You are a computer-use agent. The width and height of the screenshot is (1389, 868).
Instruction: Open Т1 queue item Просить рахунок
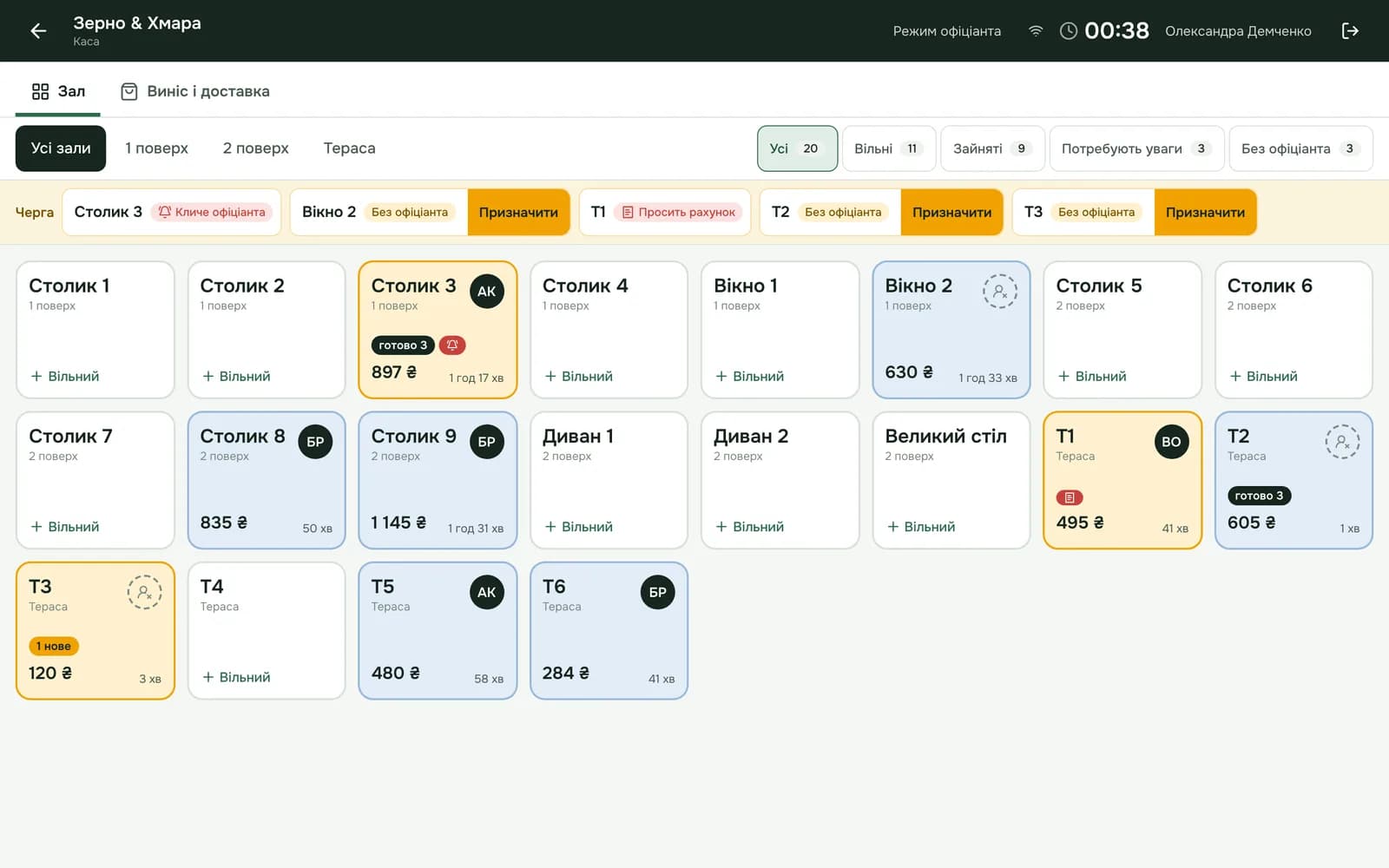point(665,213)
